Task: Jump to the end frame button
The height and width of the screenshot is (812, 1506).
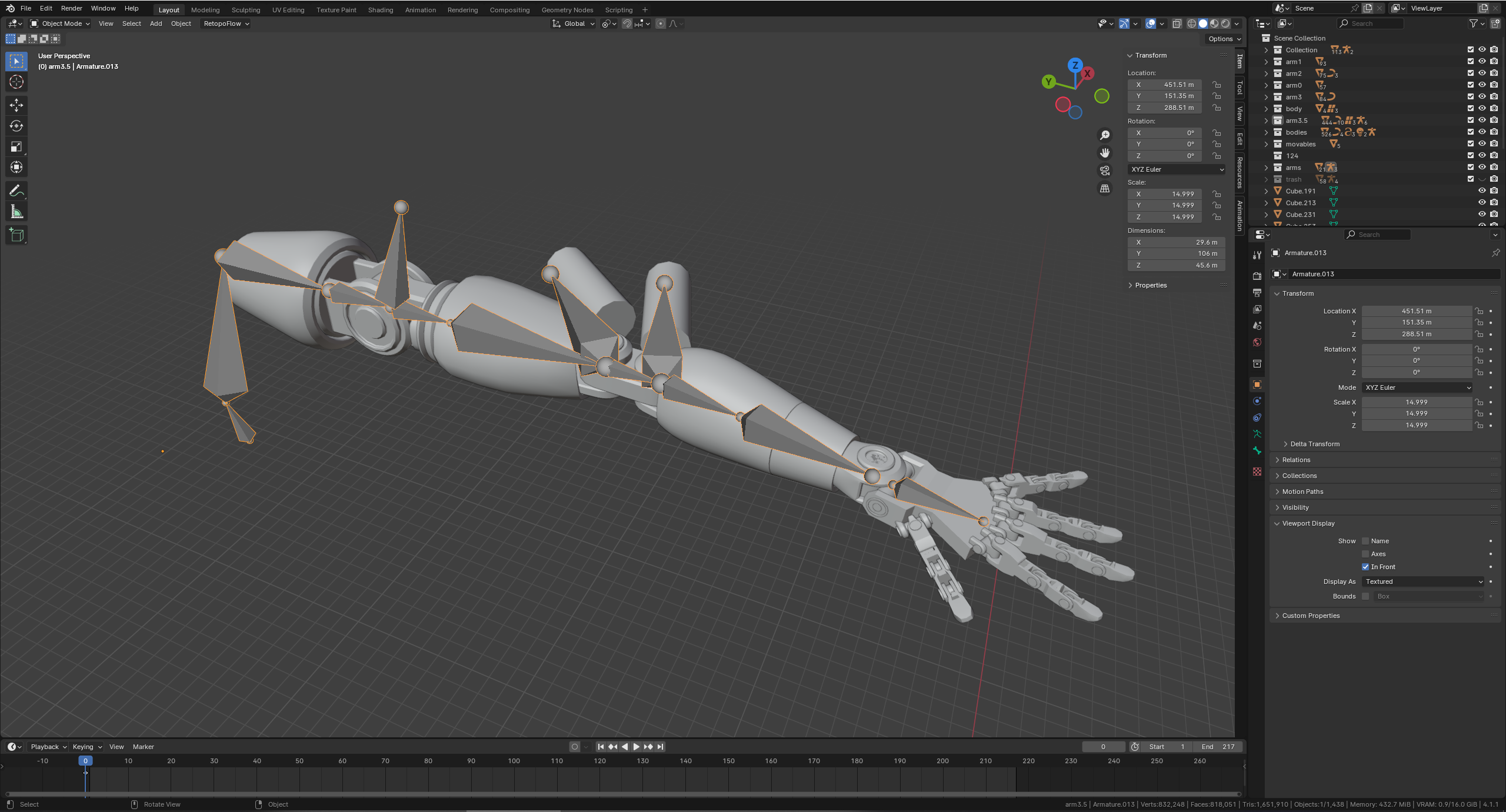Action: click(661, 747)
